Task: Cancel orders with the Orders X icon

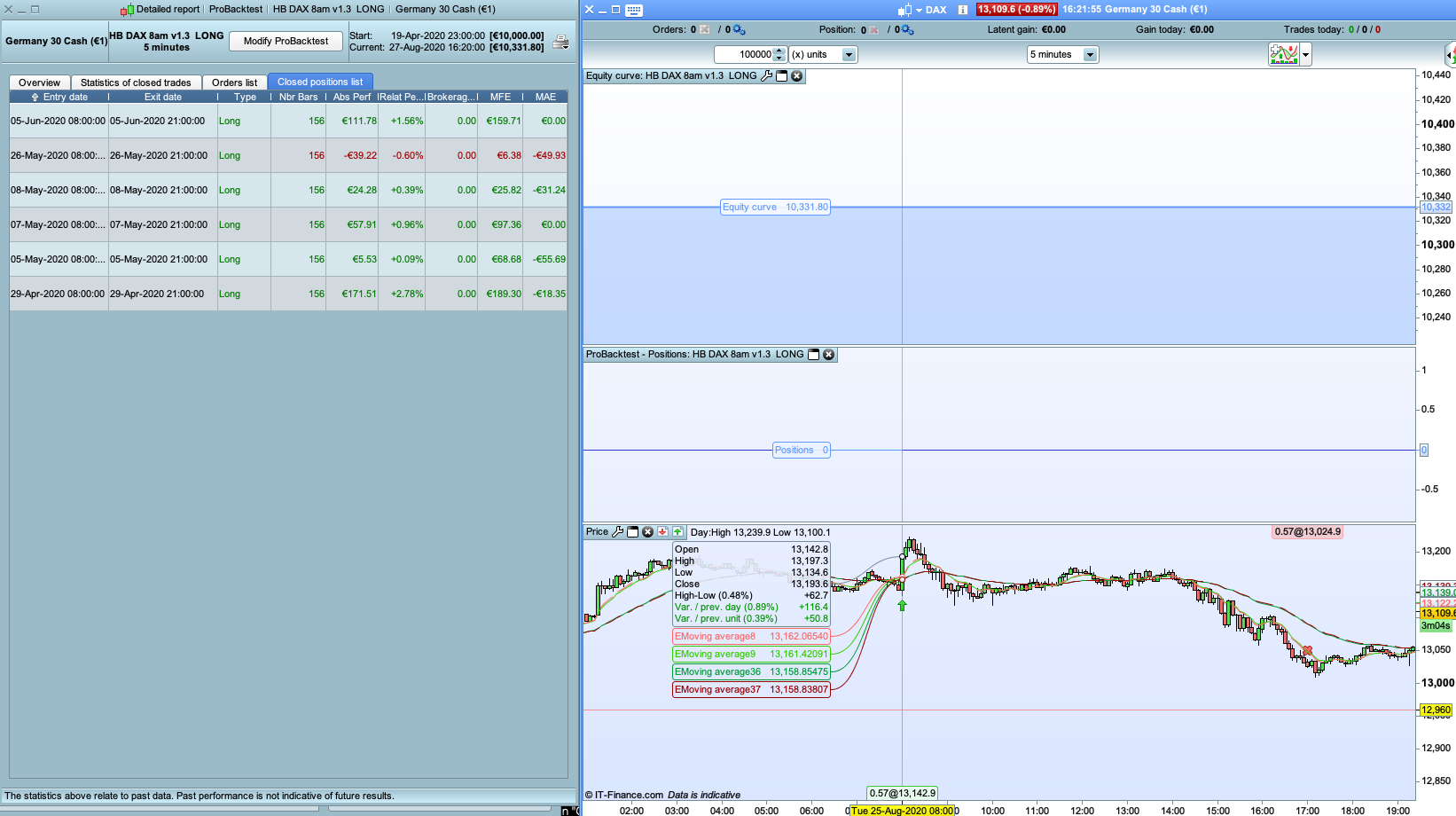Action: pyautogui.click(x=705, y=30)
